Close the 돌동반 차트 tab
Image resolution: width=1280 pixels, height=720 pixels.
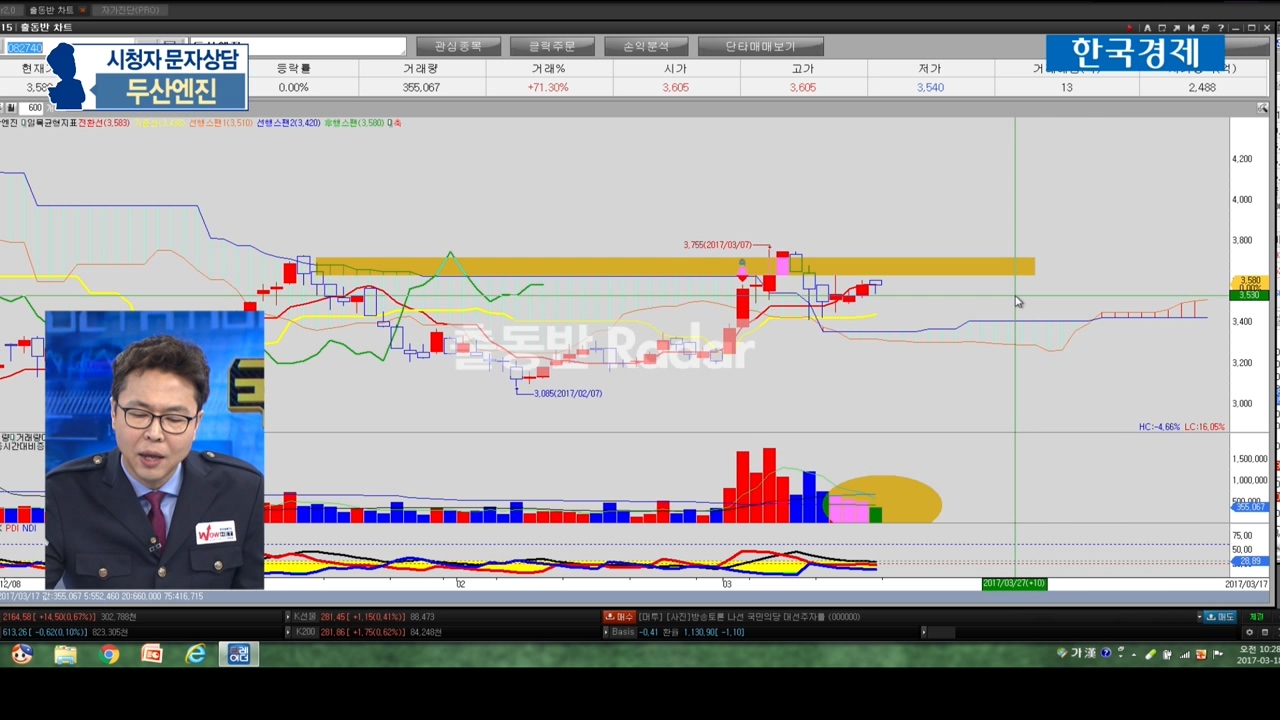(83, 10)
